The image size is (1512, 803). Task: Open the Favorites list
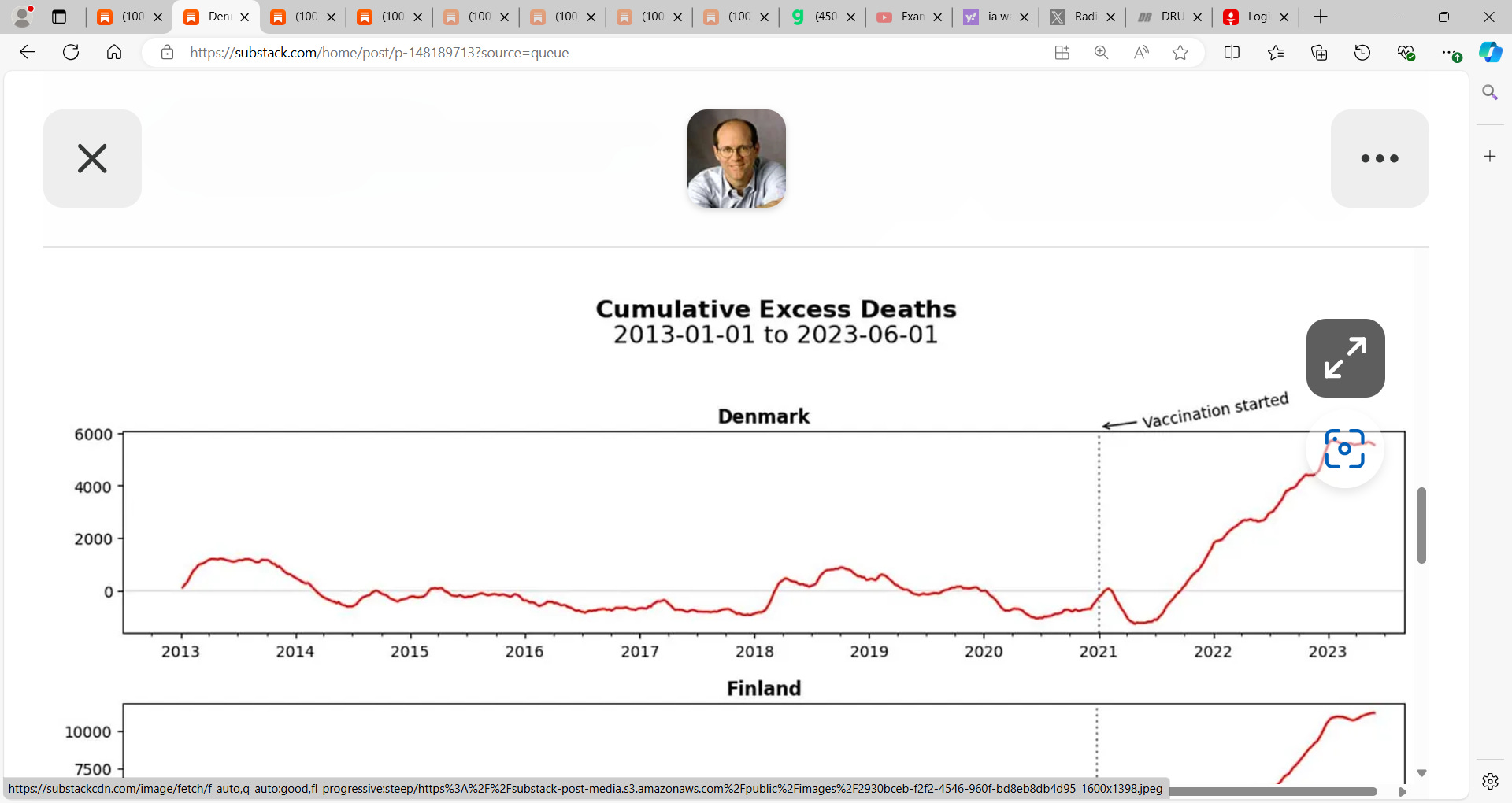(1276, 53)
